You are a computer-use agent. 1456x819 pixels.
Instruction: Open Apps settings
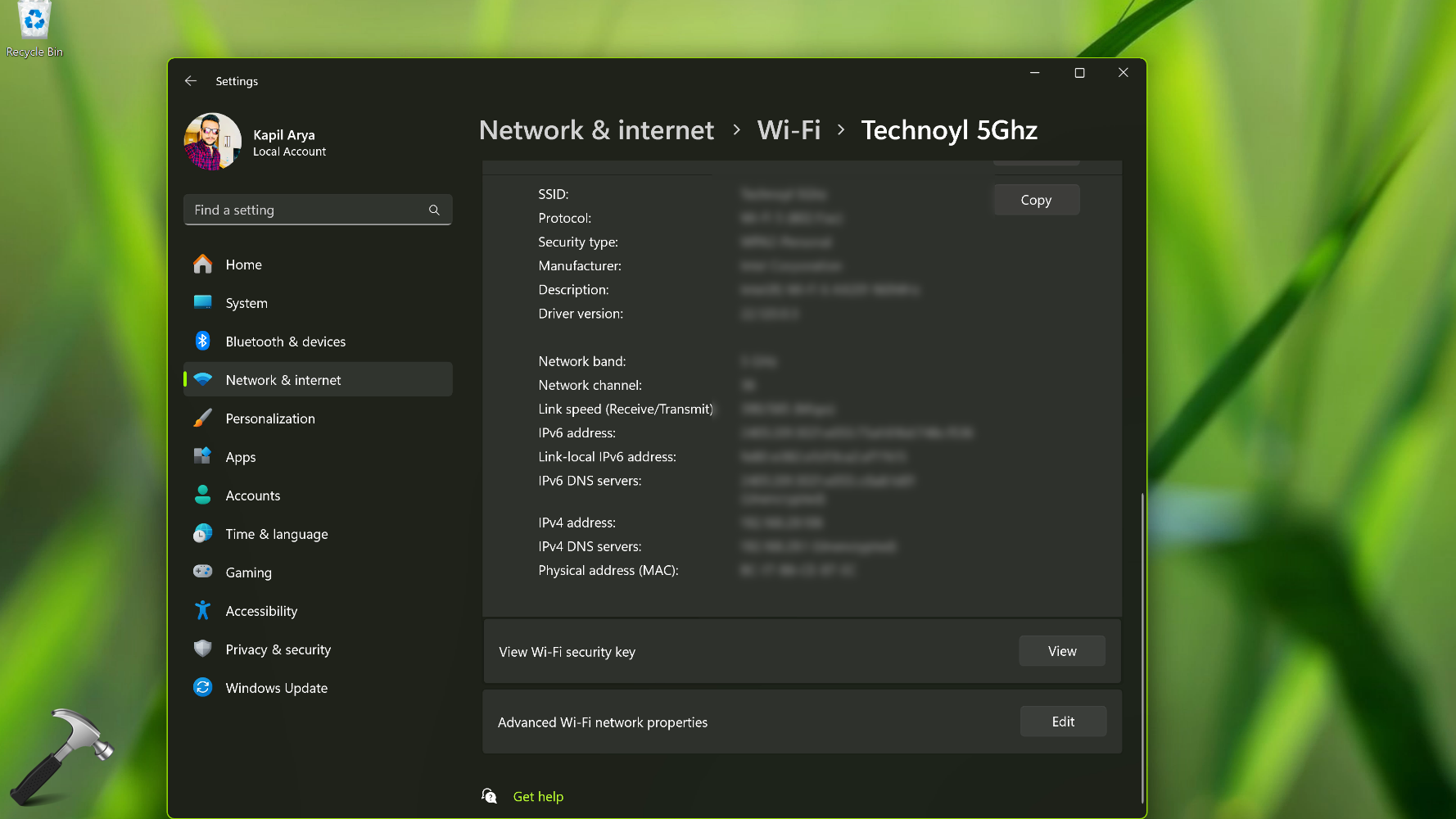tap(240, 456)
